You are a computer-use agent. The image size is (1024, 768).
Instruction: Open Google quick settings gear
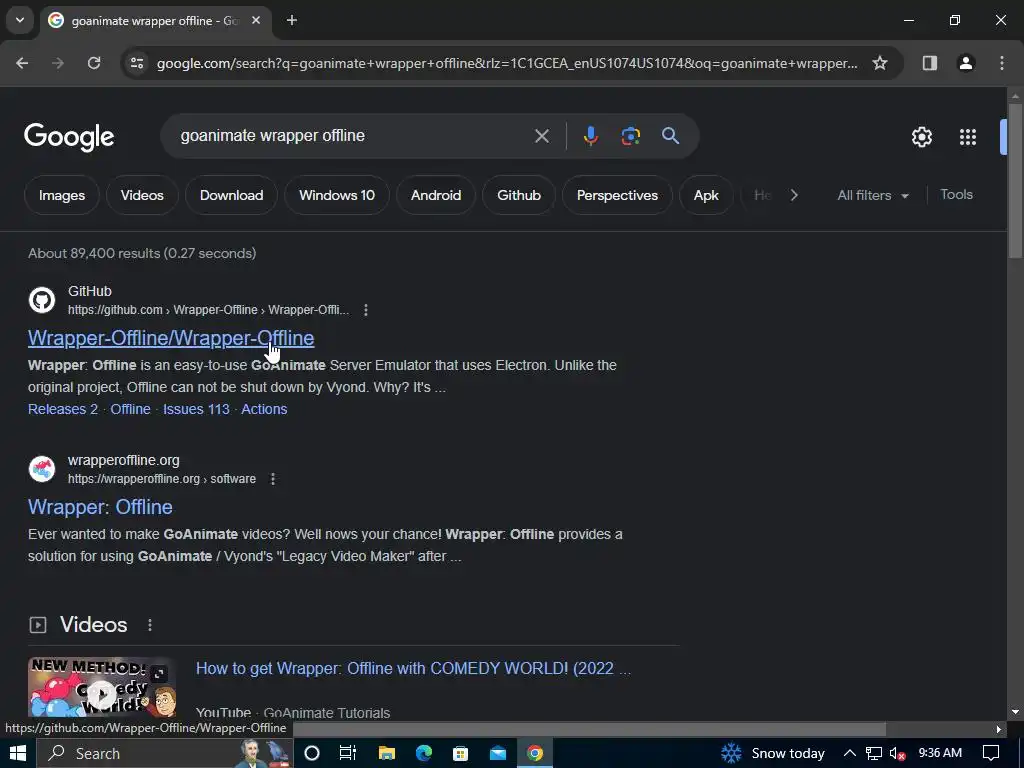[x=921, y=136]
